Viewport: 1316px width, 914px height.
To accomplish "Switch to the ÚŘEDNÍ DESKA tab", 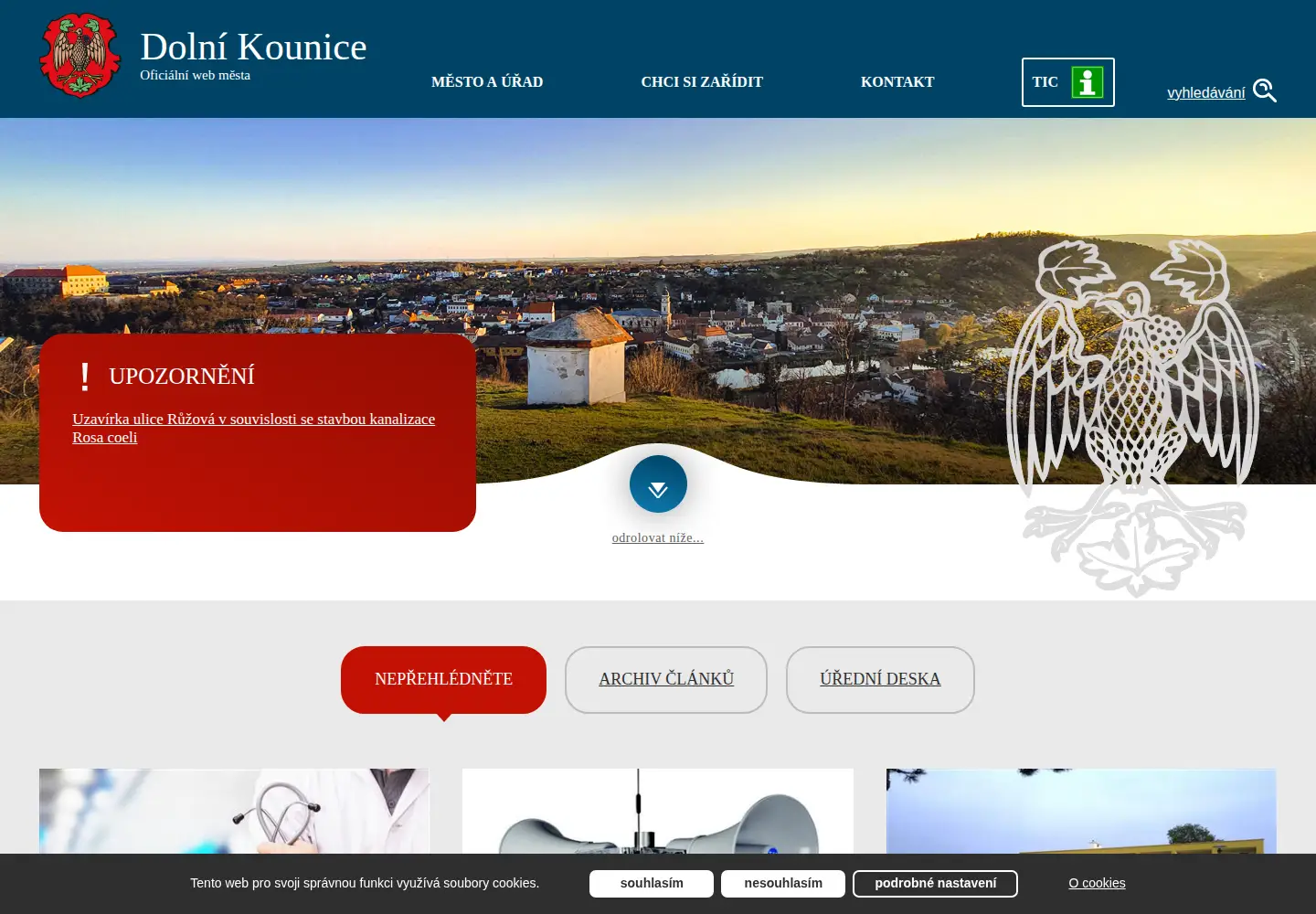I will tap(880, 679).
